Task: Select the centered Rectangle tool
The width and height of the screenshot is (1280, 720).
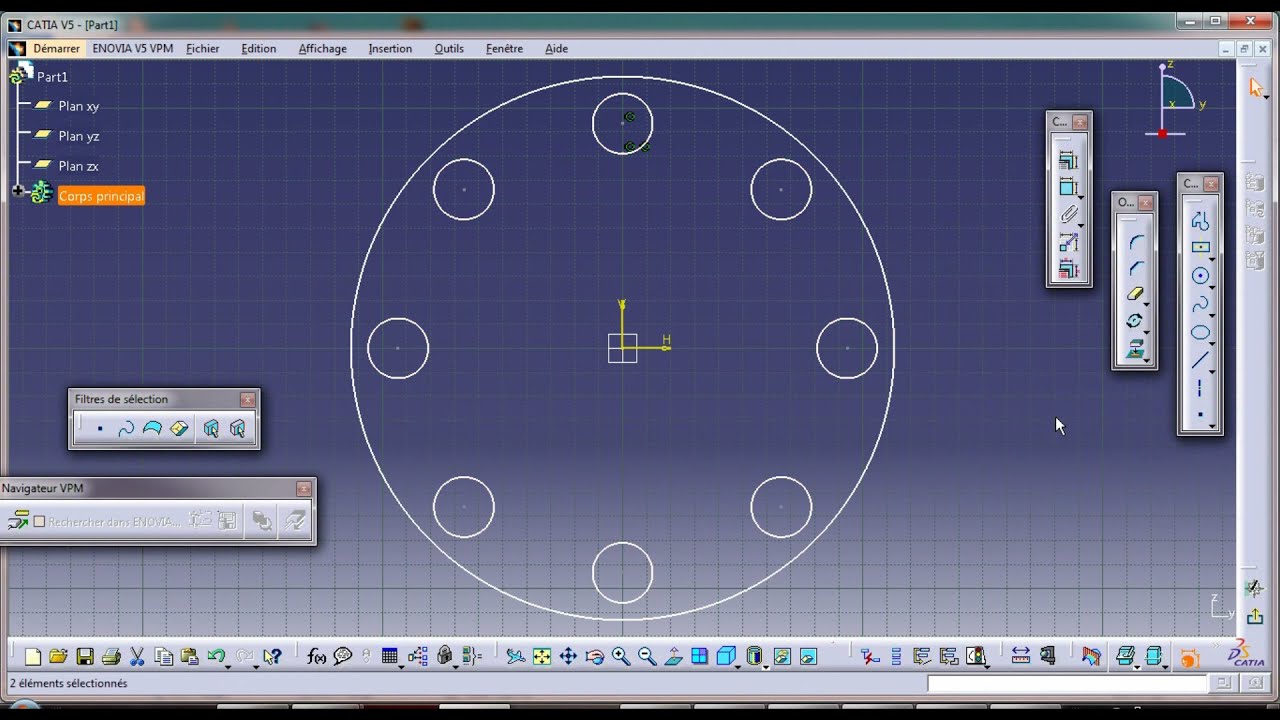Action: pyautogui.click(x=1200, y=248)
